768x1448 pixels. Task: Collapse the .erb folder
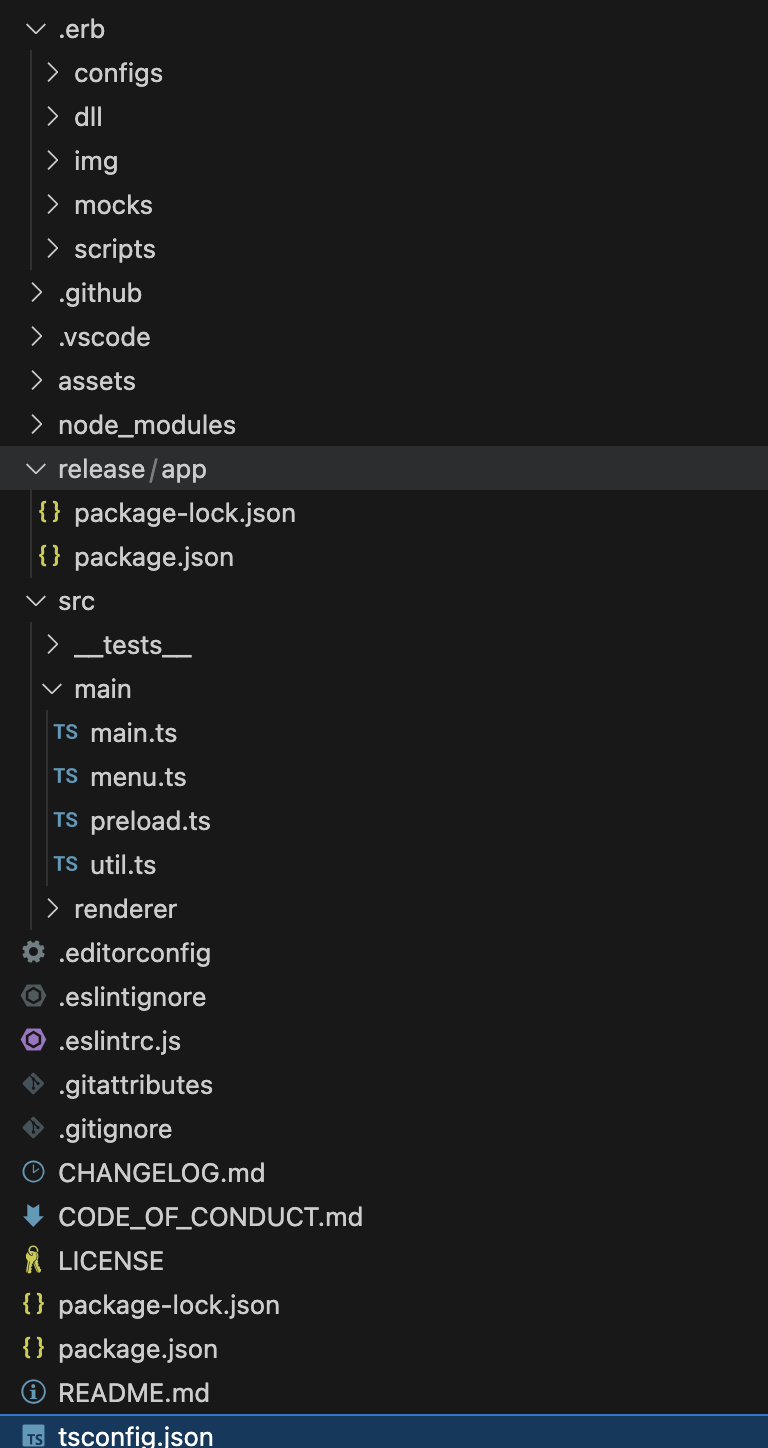[37, 29]
